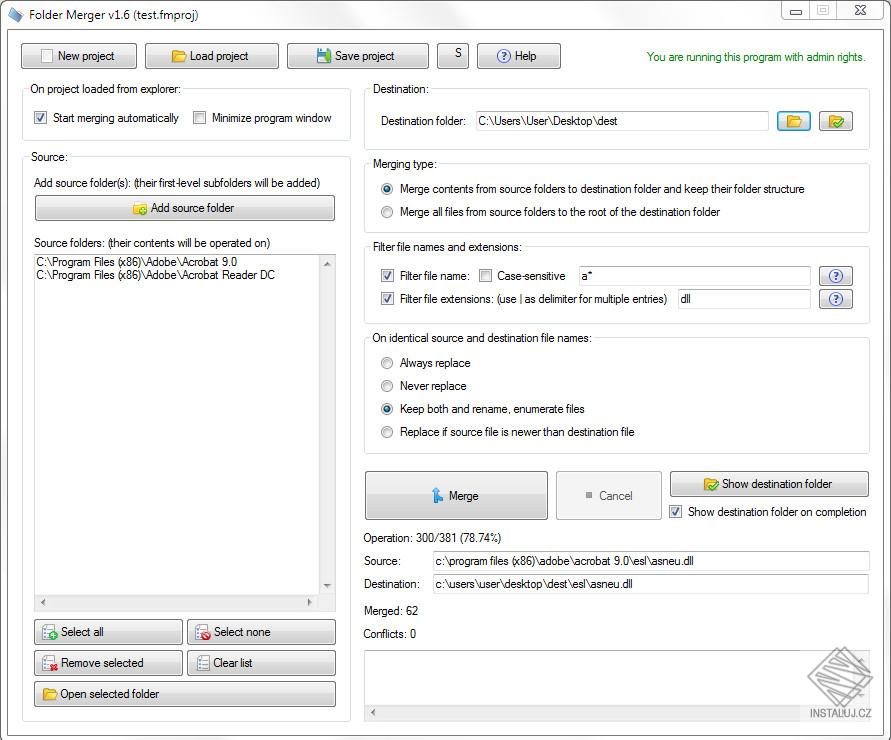Click the Destination folder path field
Screen dimensions: 891x740
click(x=622, y=121)
